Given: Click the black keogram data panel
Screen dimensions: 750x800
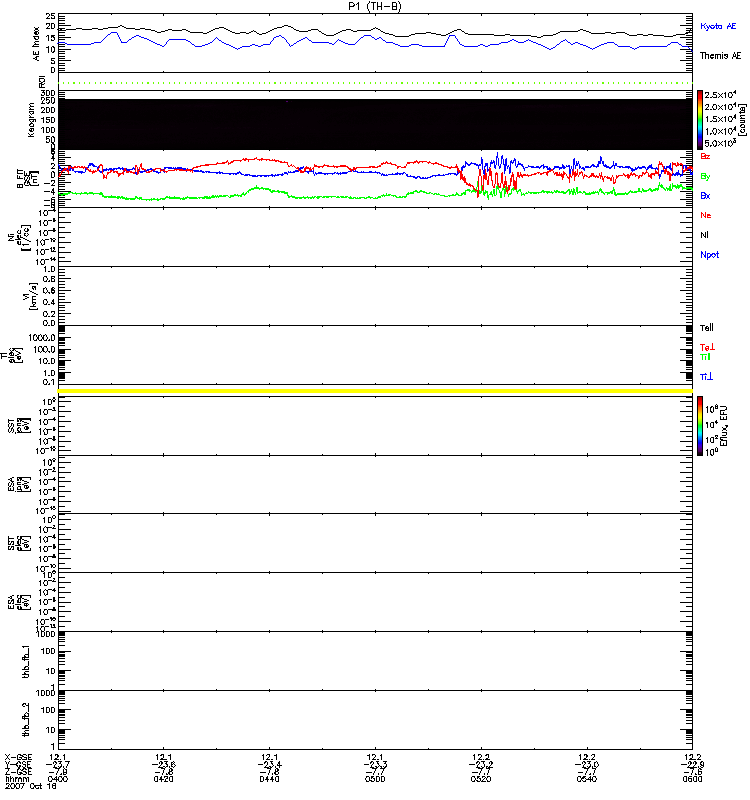Looking at the screenshot, I should click(376, 124).
